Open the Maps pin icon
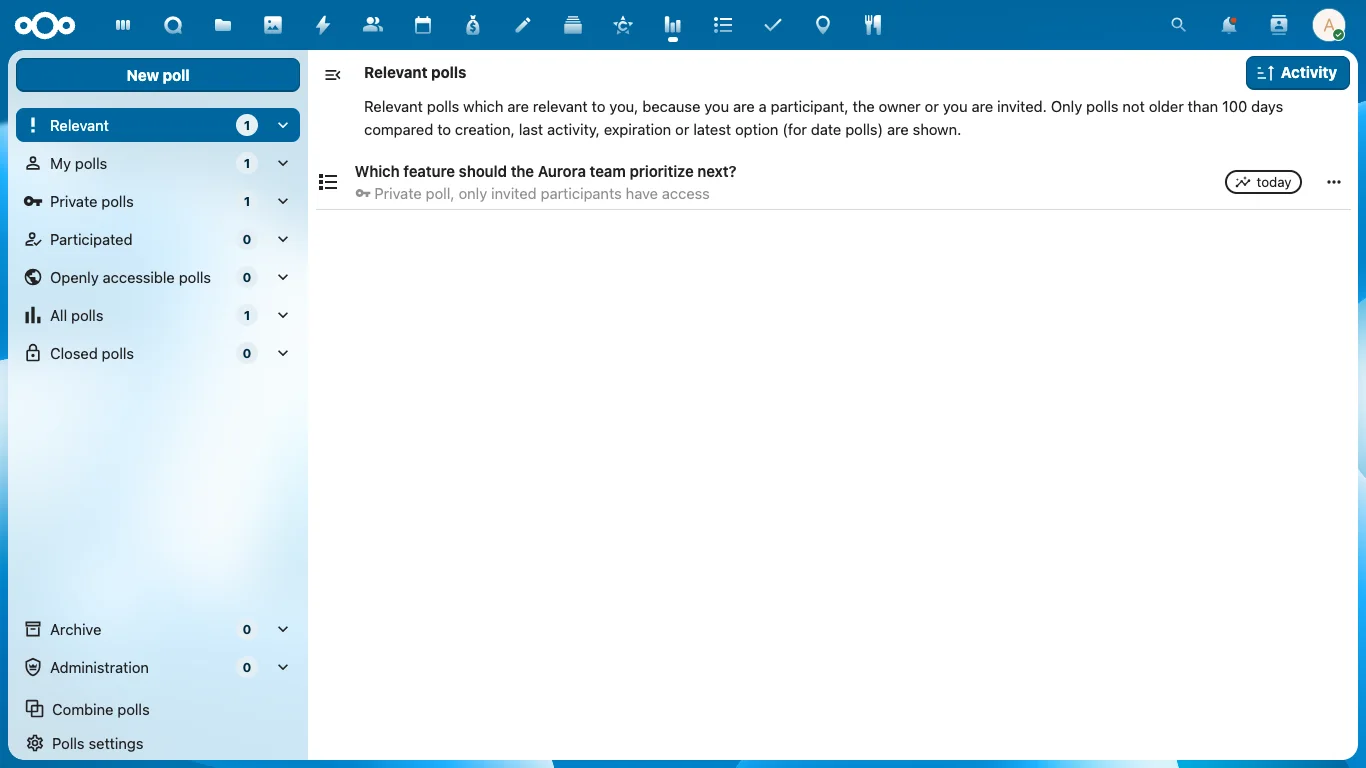1366x768 pixels. (823, 25)
